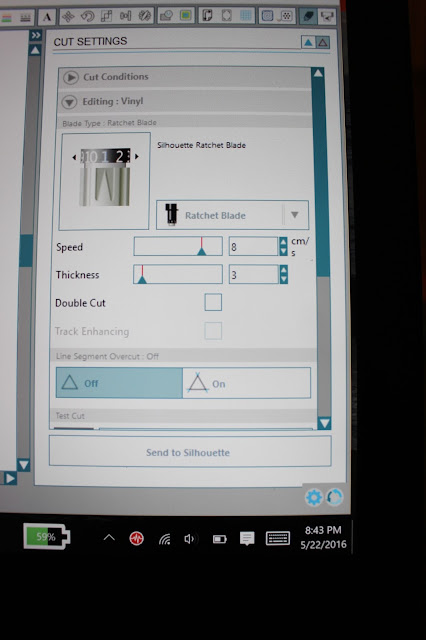Open the volume speaker tray icon

click(x=189, y=539)
